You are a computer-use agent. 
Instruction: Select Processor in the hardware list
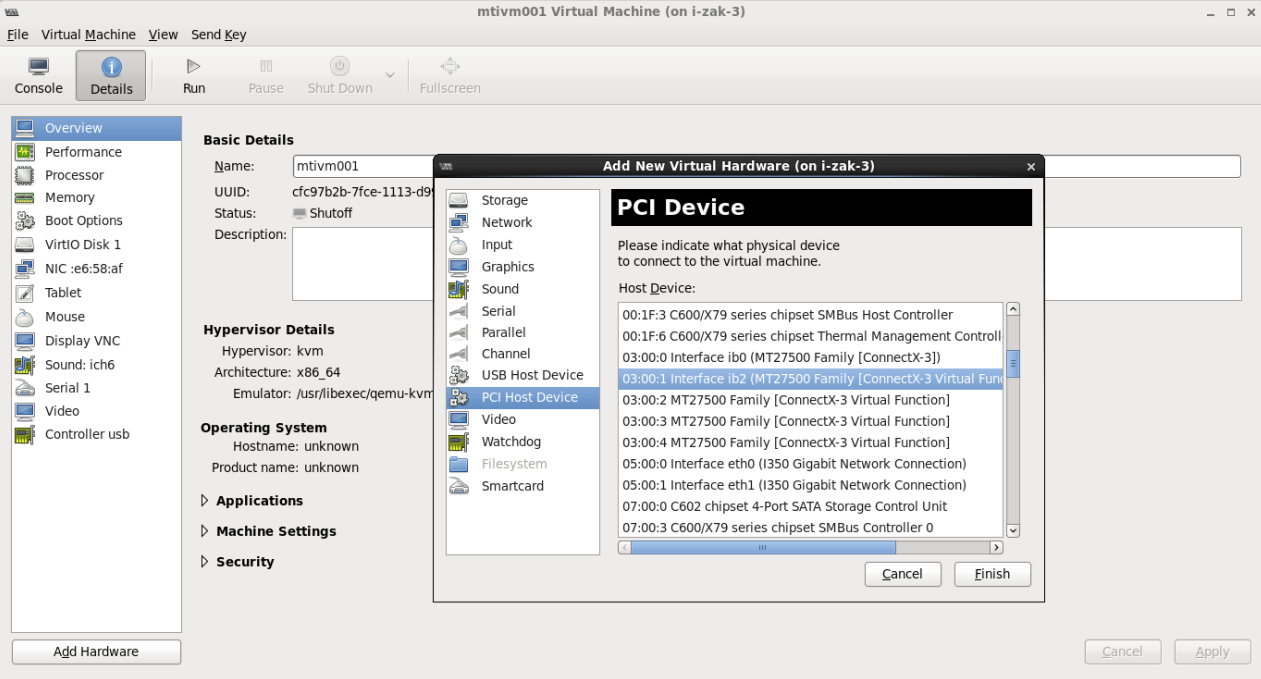point(97,175)
